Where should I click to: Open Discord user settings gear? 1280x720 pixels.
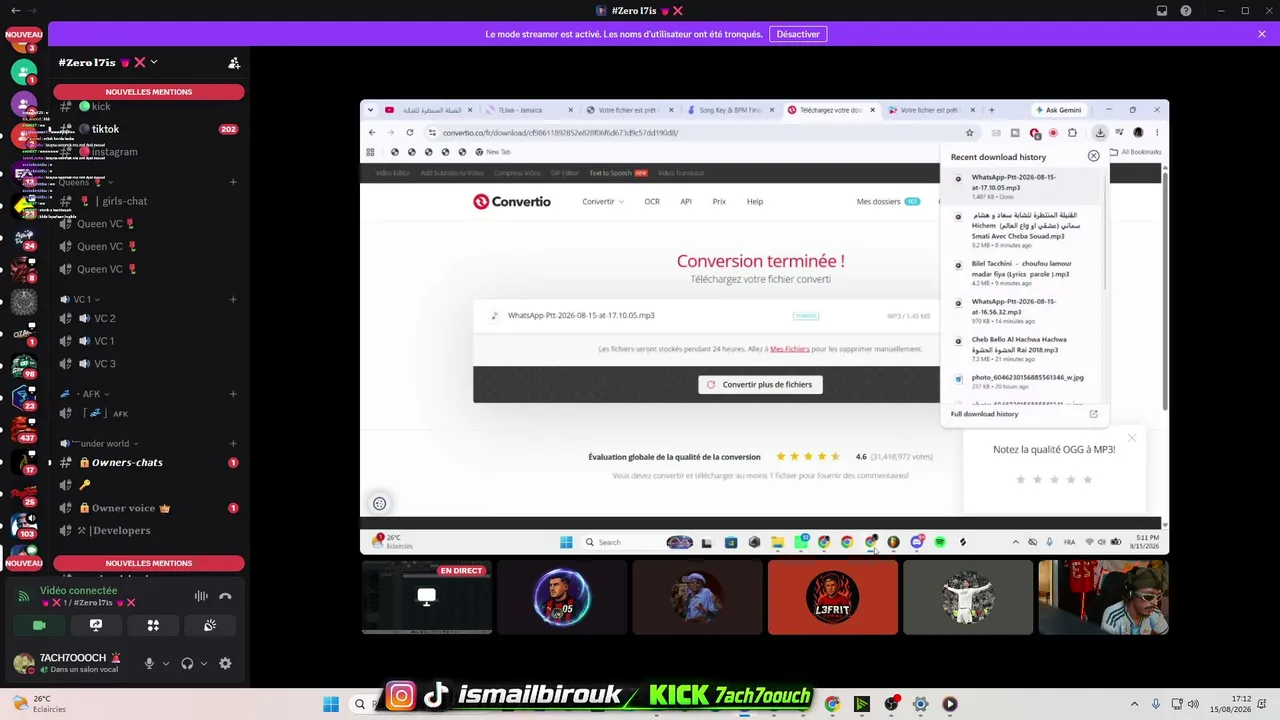pyautogui.click(x=225, y=663)
